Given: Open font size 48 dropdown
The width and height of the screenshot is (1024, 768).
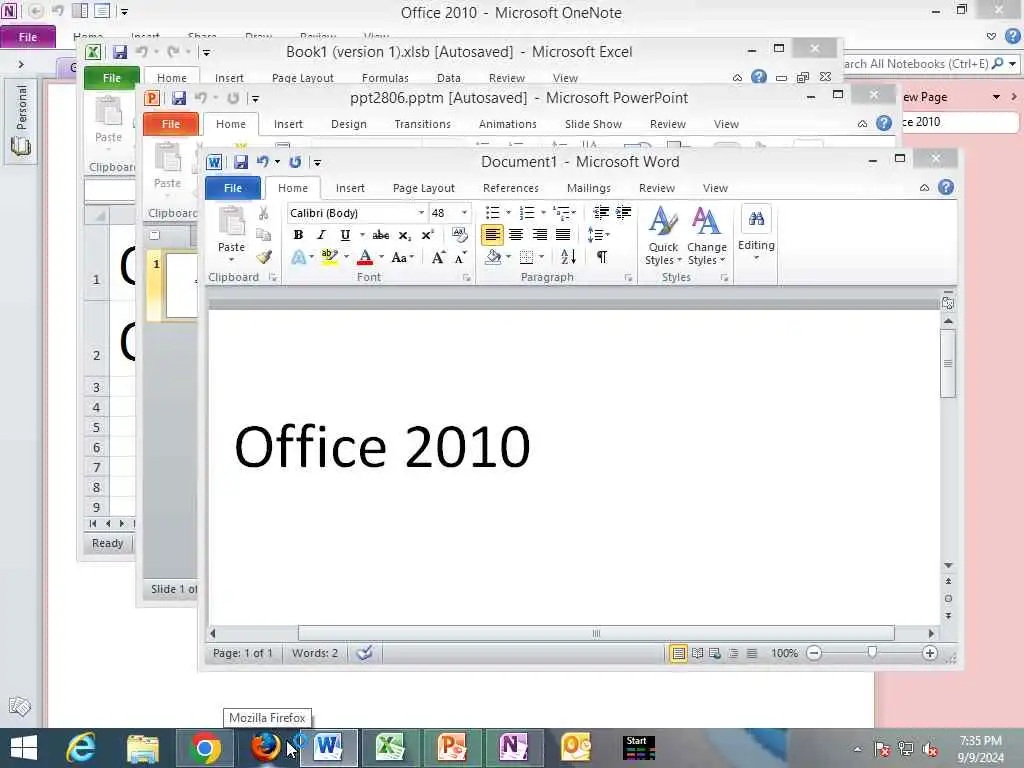Looking at the screenshot, I should tap(464, 213).
